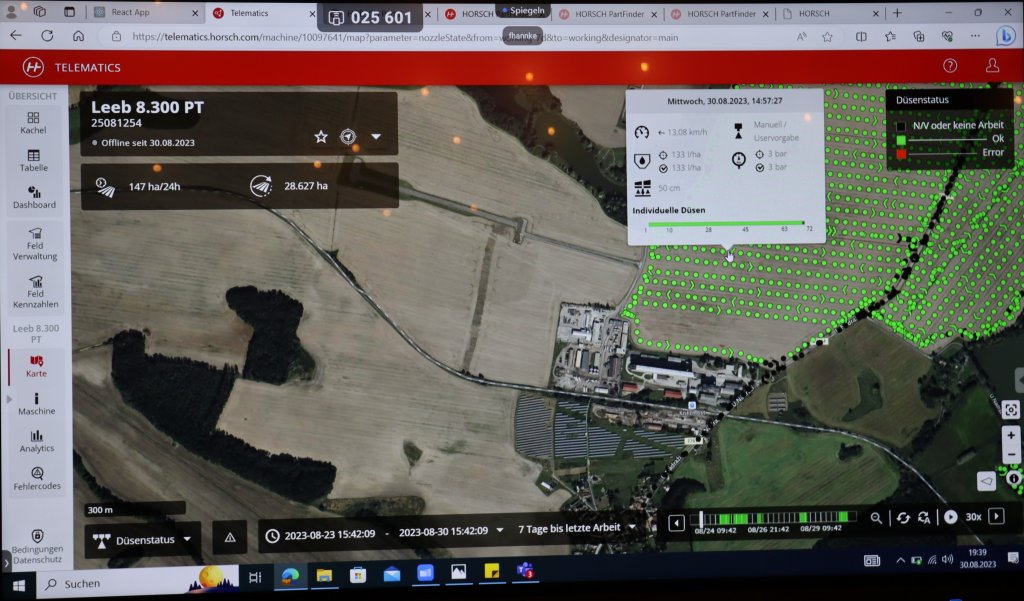Click the red Error legend swatch
Viewport: 1024px width, 601px height.
[x=901, y=154]
